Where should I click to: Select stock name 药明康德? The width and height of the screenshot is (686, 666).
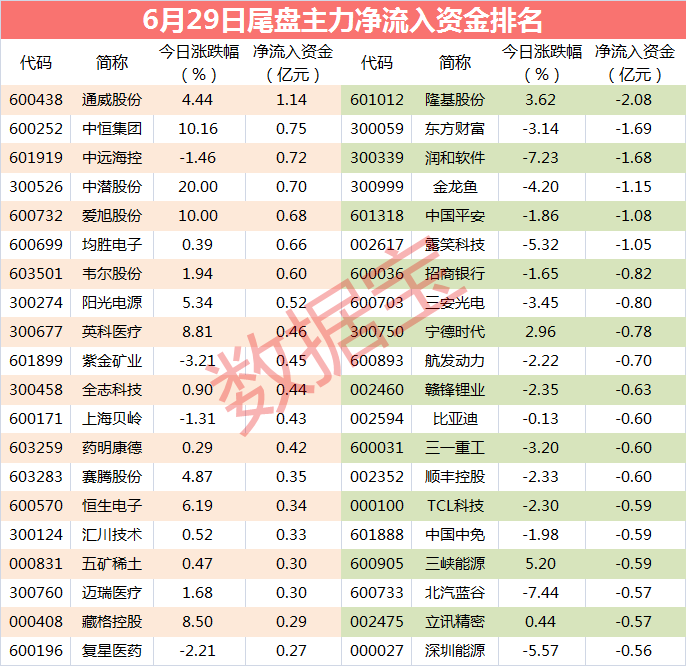tap(112, 448)
